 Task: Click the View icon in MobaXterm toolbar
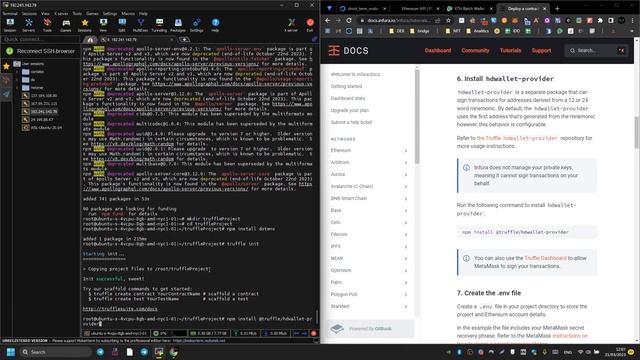click(103, 25)
